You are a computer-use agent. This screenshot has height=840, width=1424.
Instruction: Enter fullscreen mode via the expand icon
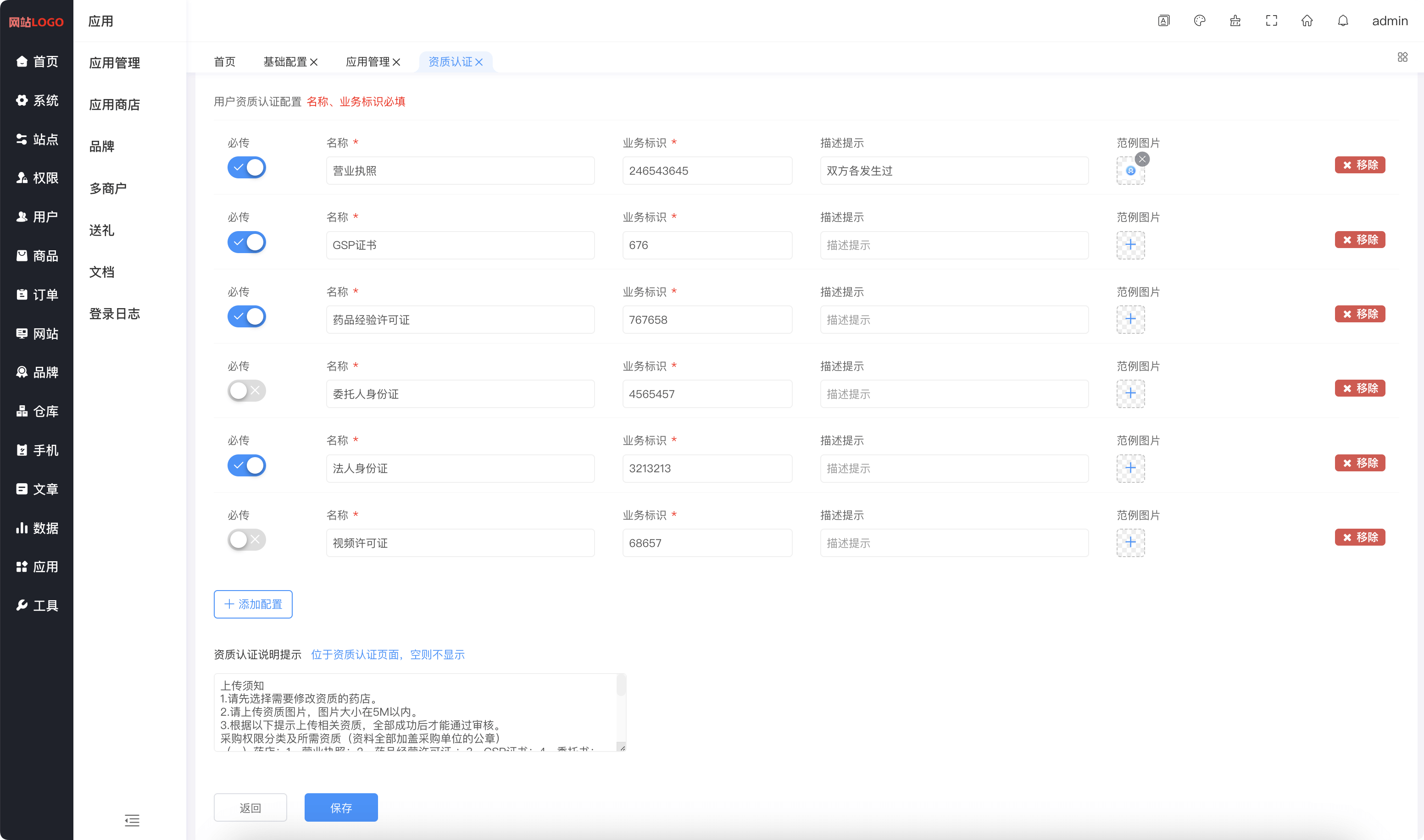point(1271,20)
